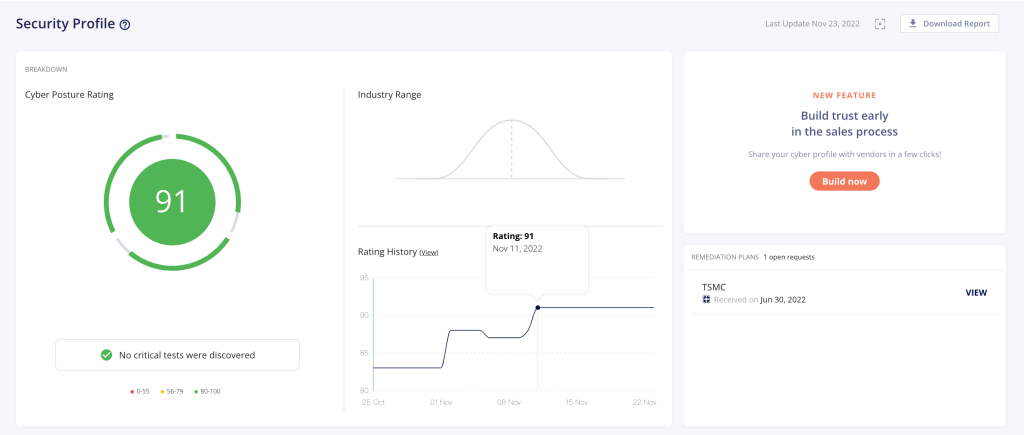Click the yellow 56-79 legend dot

[x=163, y=391]
